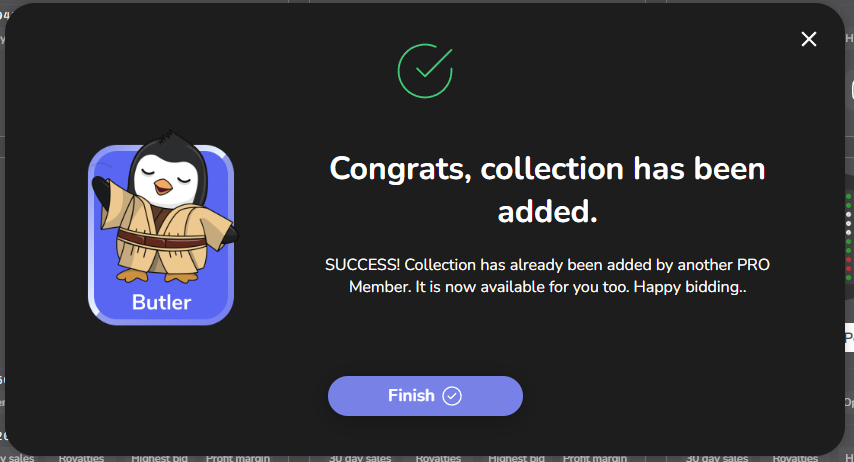This screenshot has width=854, height=462.
Task: Click the "PRO" word in success message
Action: [753, 265]
